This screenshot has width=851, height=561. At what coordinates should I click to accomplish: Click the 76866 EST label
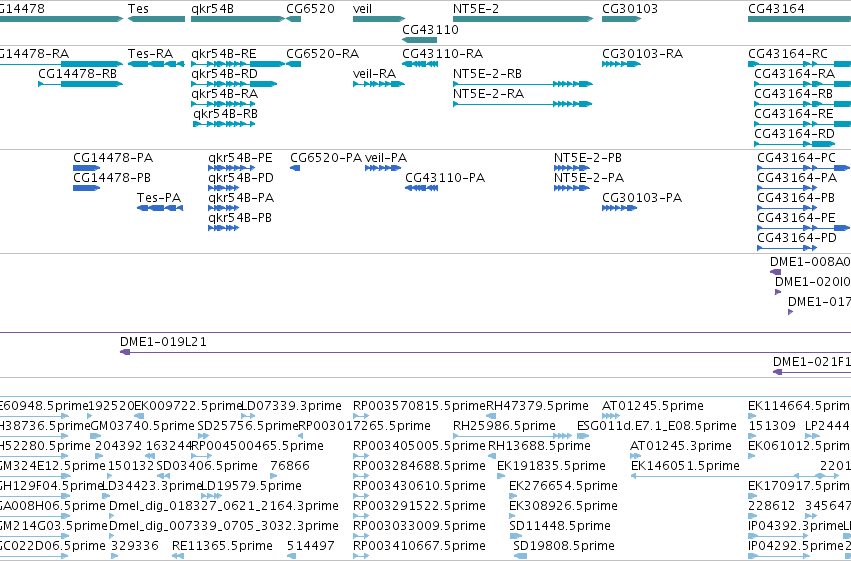[x=290, y=466]
